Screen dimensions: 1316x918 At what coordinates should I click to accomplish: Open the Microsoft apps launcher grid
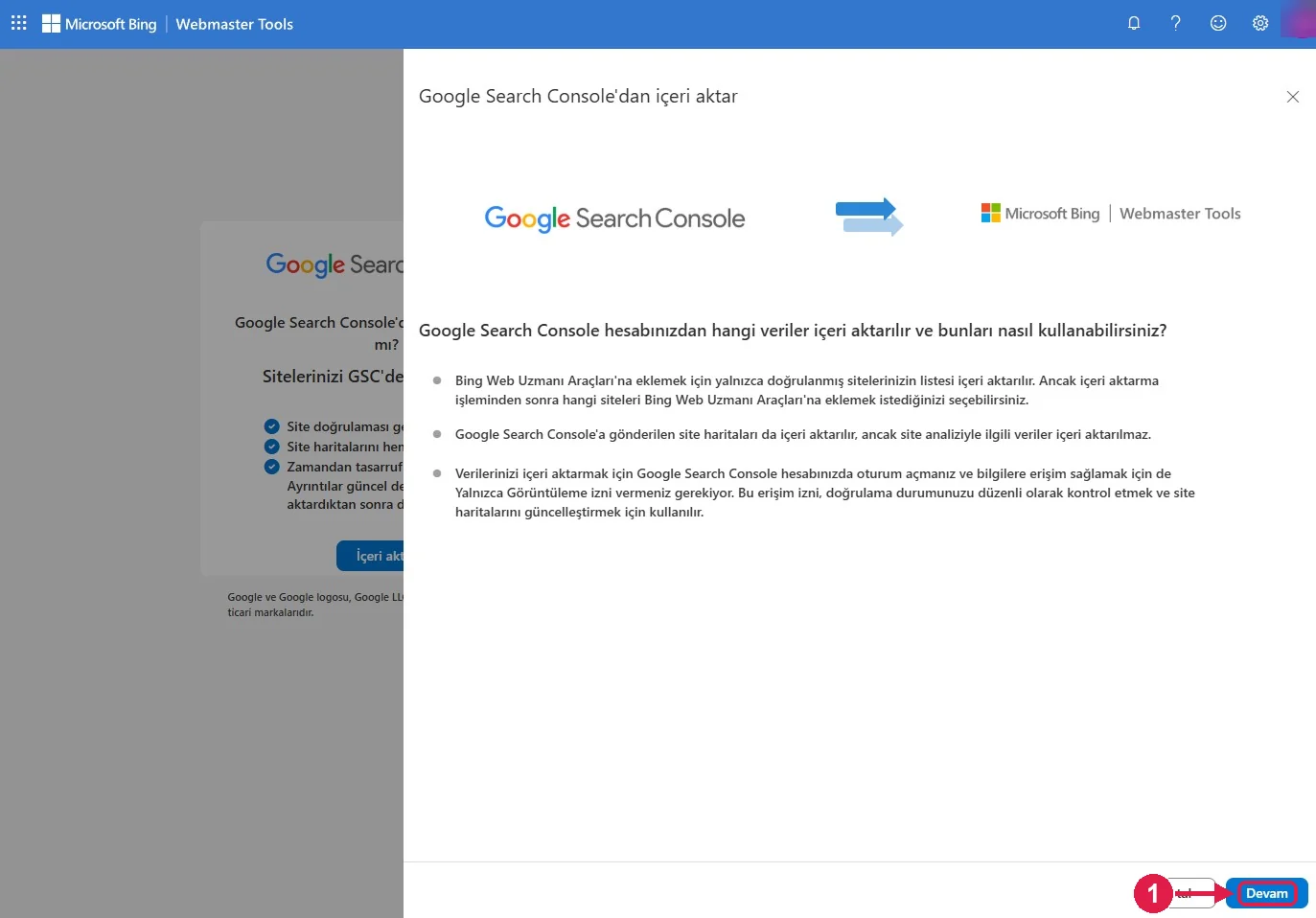click(x=19, y=23)
